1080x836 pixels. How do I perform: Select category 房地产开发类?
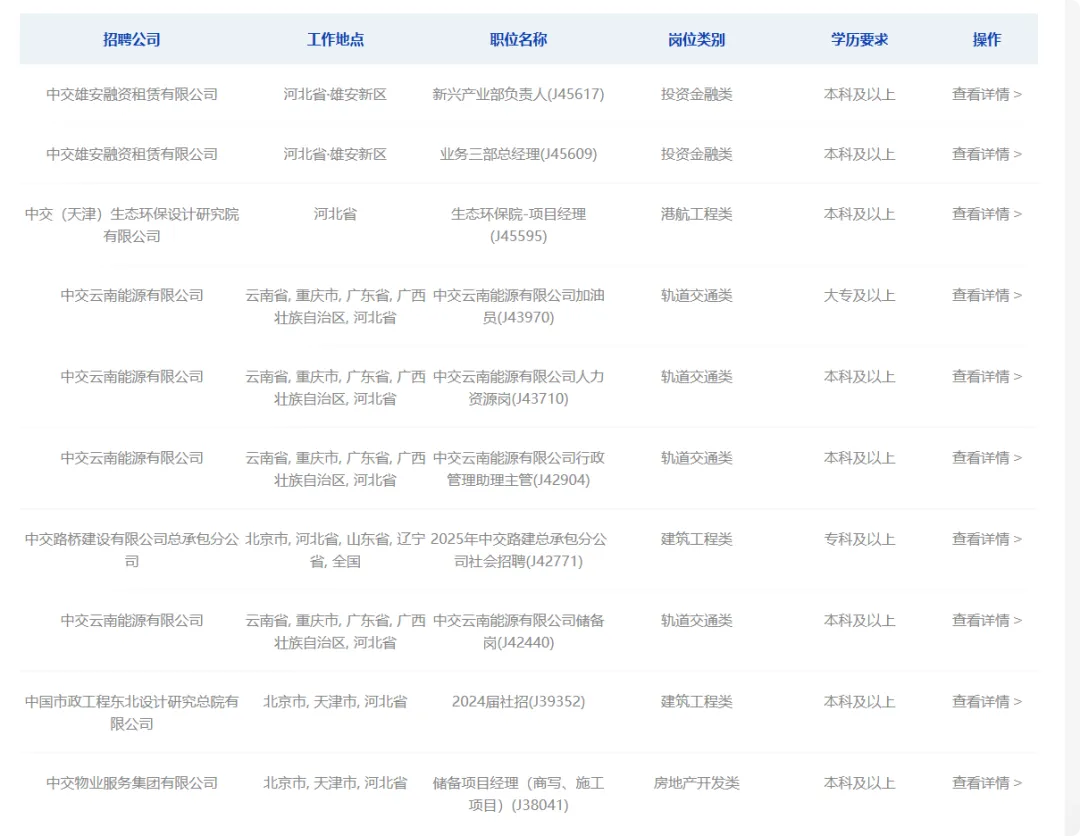point(696,783)
